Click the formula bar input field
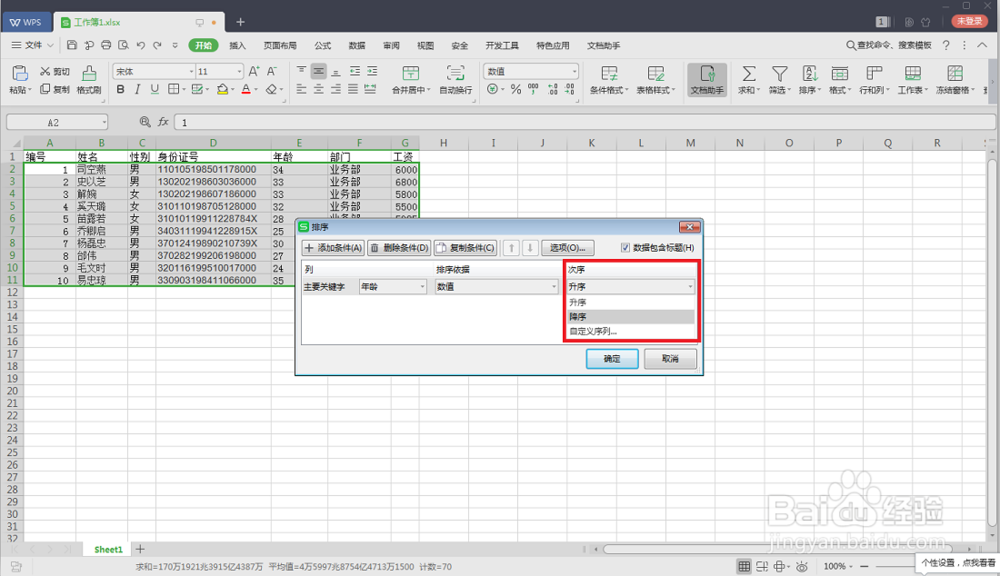 tap(585, 122)
